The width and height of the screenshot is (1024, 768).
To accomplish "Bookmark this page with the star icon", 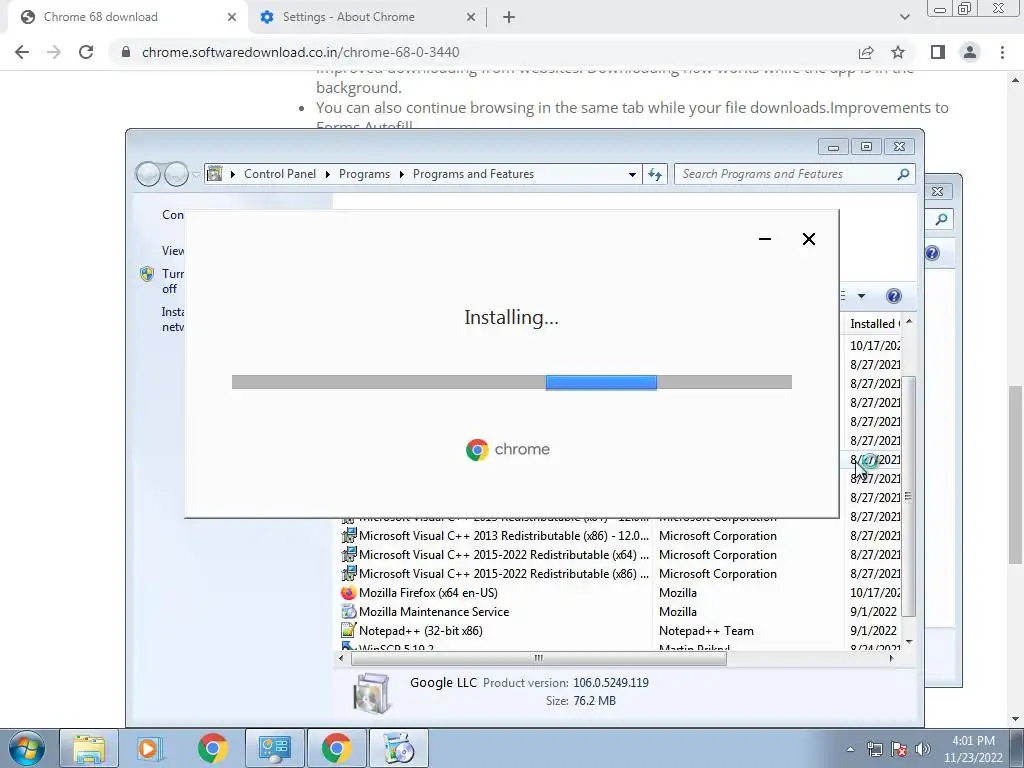I will point(898,52).
